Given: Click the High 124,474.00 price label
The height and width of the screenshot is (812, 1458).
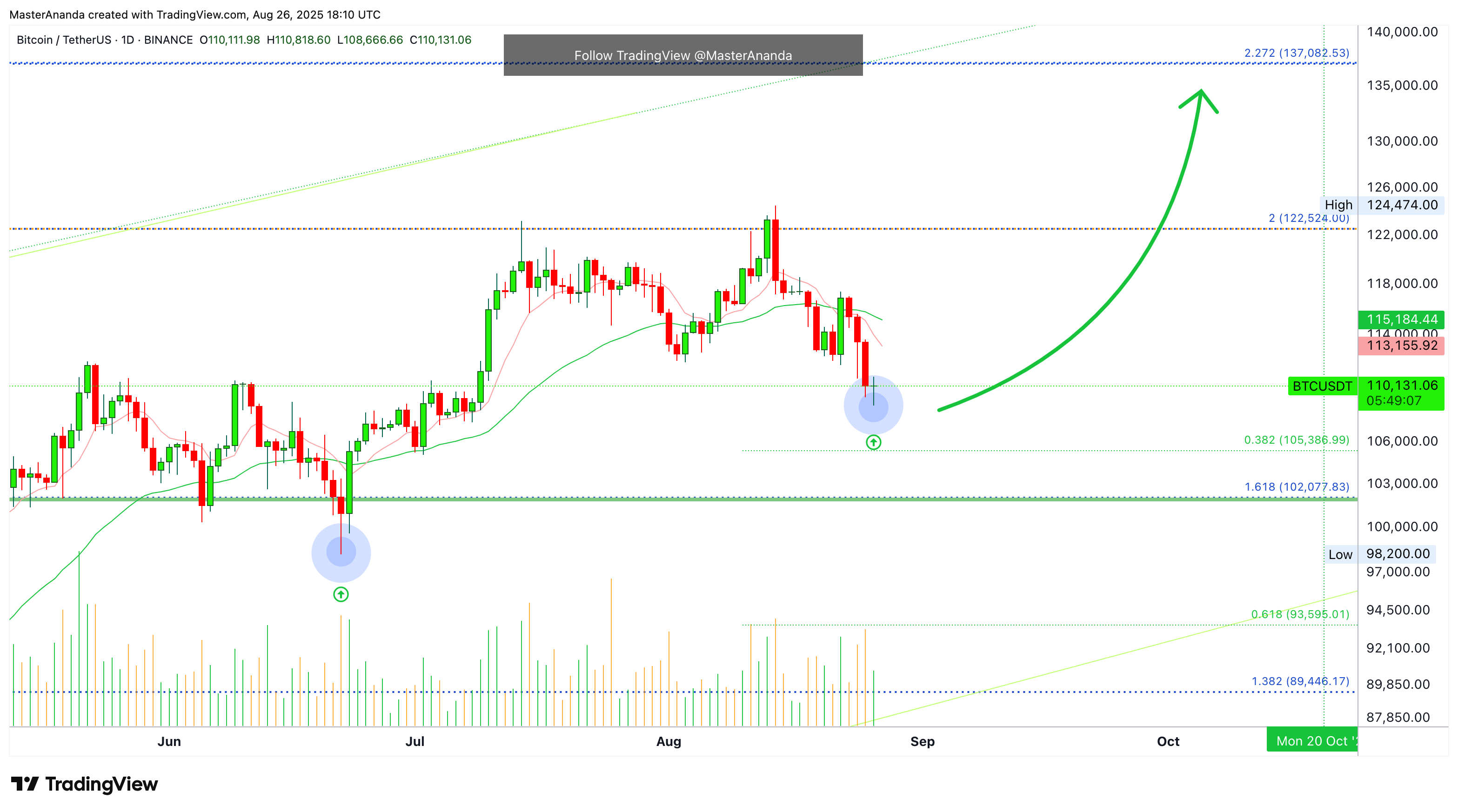Looking at the screenshot, I should 1382,205.
